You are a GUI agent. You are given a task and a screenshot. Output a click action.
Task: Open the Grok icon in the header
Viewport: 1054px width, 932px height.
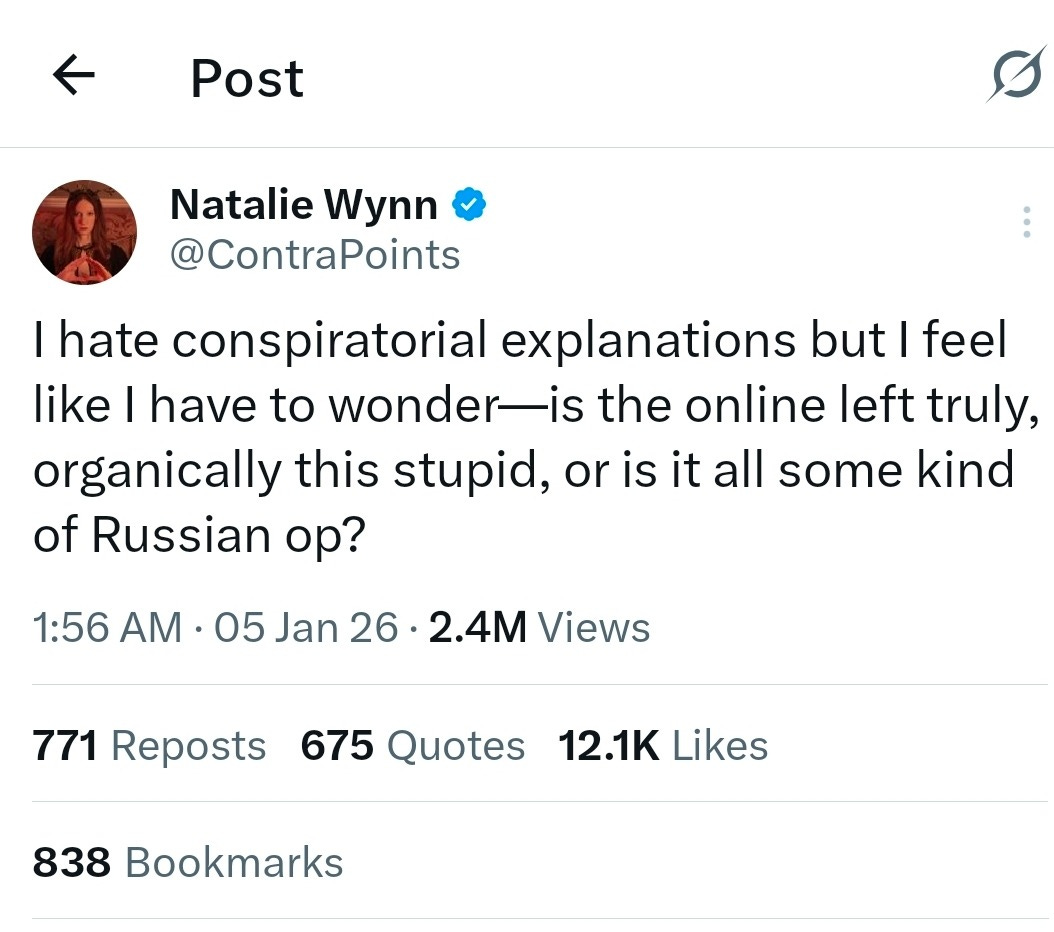click(1017, 72)
